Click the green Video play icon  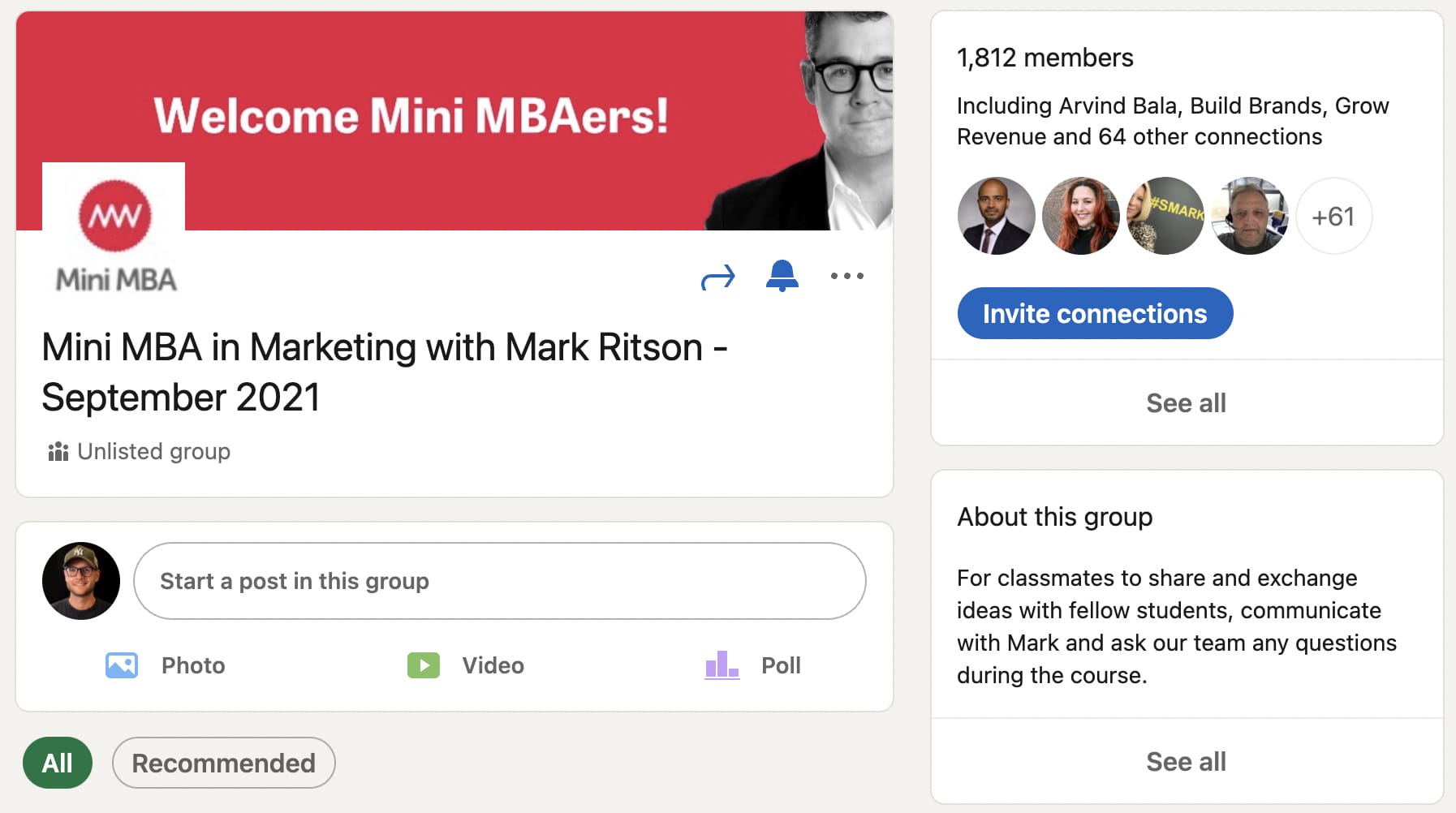pyautogui.click(x=424, y=665)
